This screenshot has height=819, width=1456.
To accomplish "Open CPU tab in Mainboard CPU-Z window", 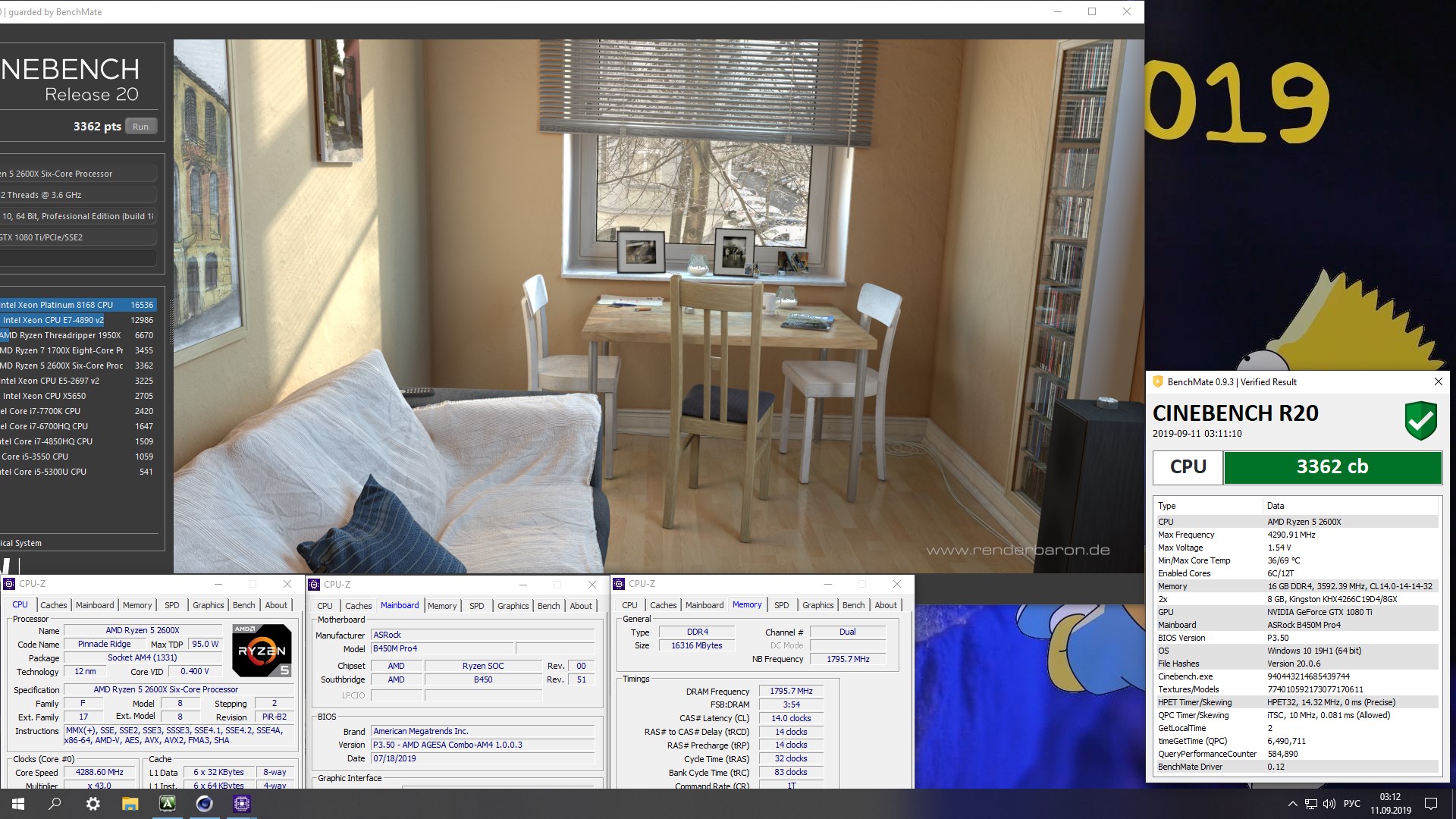I will [x=325, y=606].
